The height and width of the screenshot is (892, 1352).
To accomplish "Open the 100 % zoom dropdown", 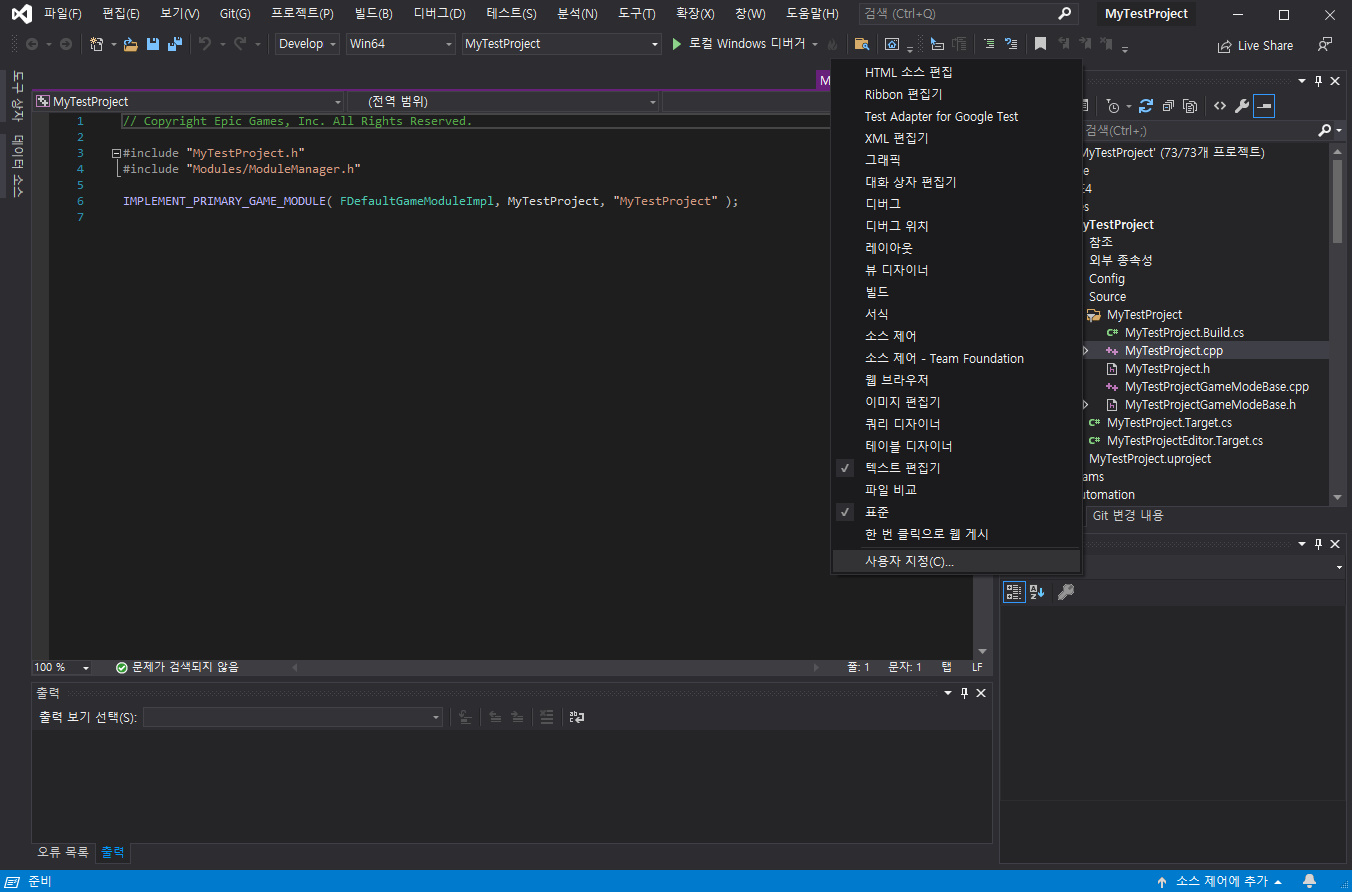I will pyautogui.click(x=61, y=667).
